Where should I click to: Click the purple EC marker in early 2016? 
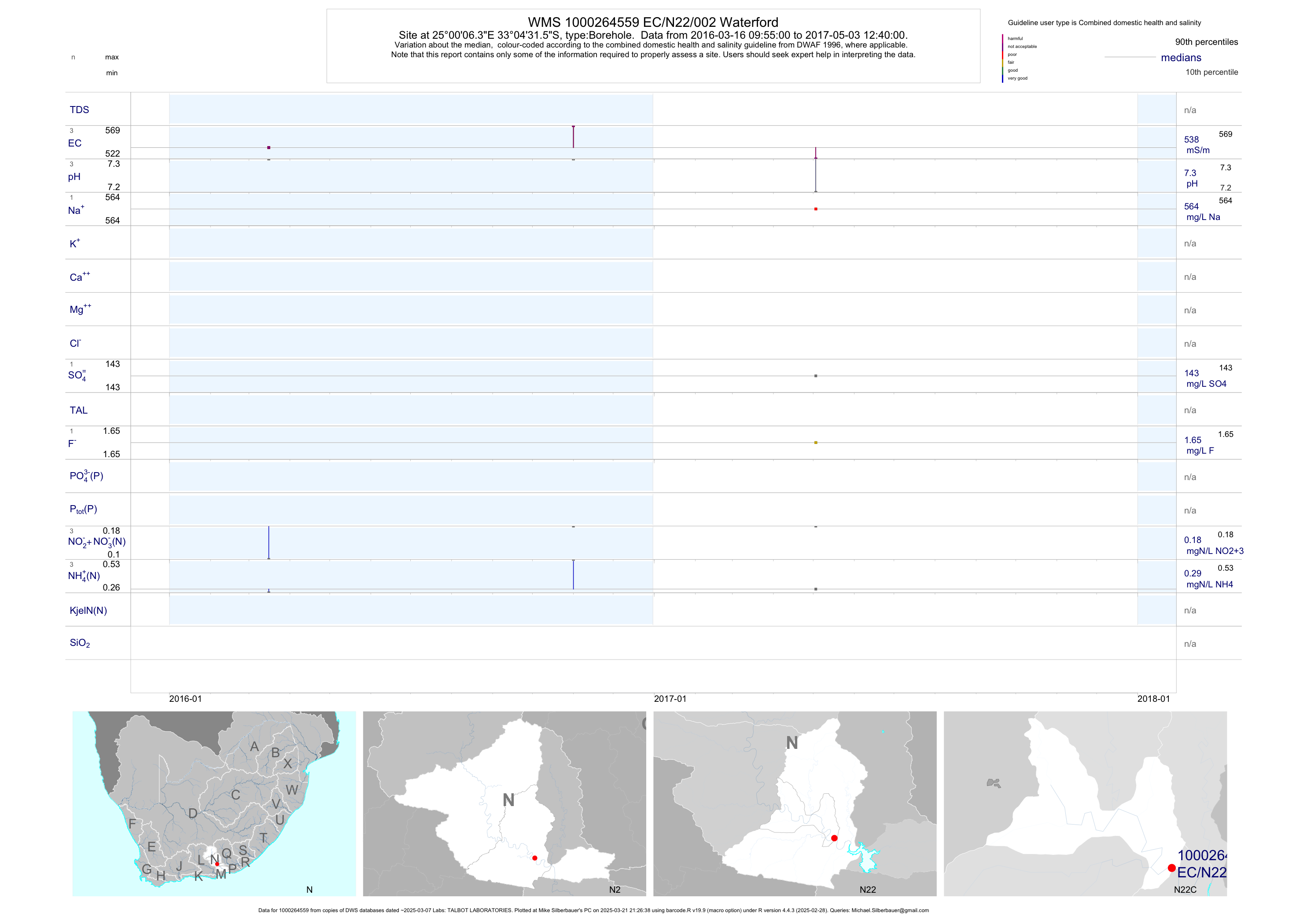269,147
